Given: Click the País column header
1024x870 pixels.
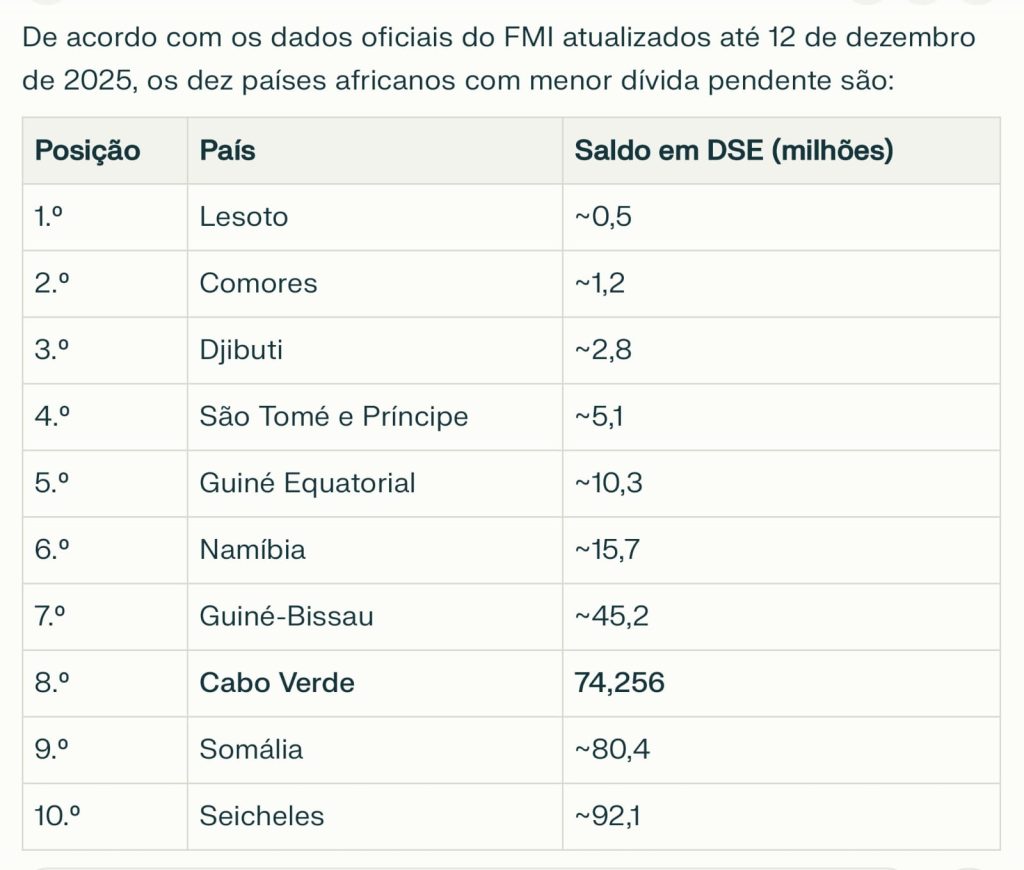Looking at the screenshot, I should pyautogui.click(x=228, y=151).
